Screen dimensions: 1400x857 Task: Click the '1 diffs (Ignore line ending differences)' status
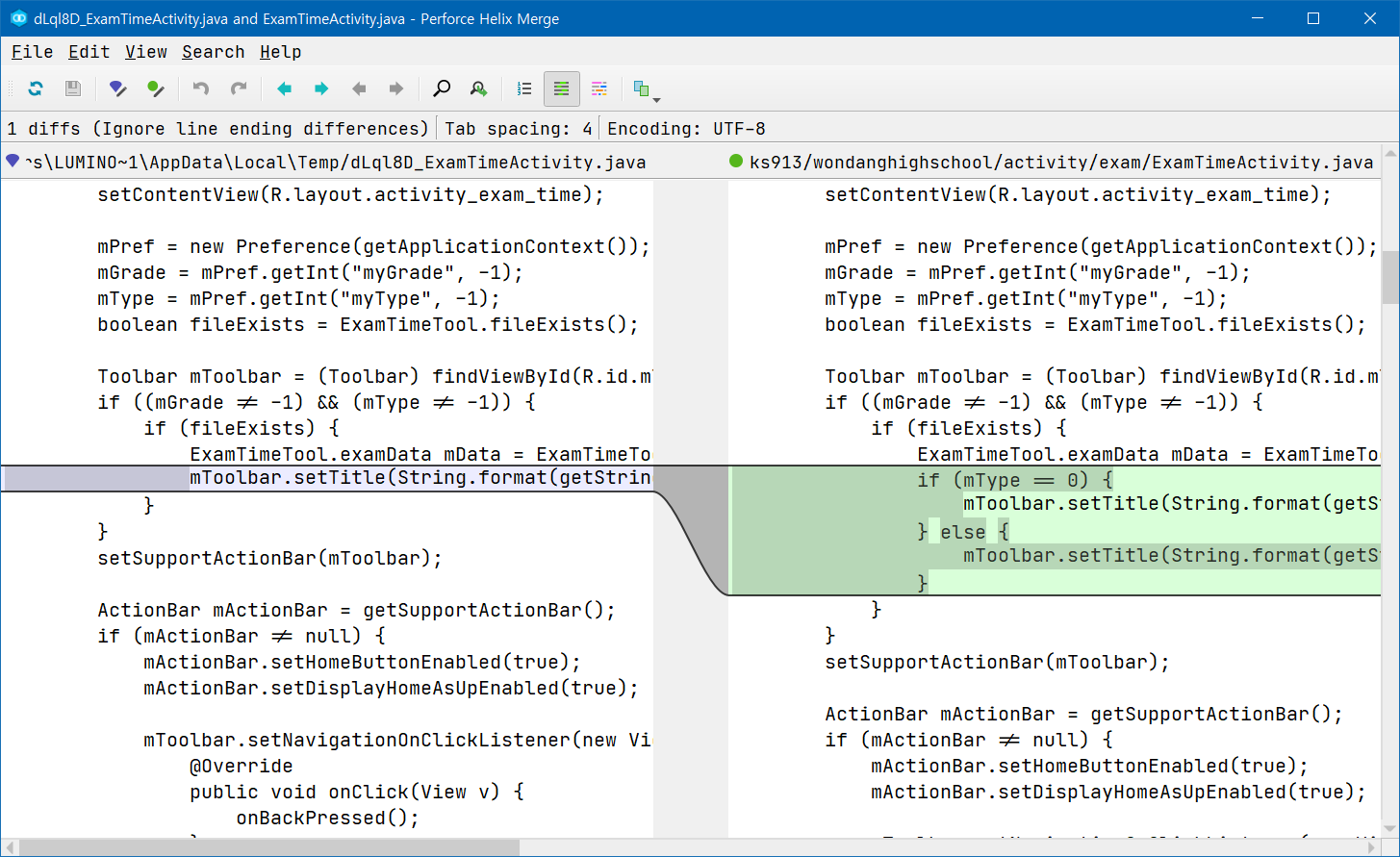pyautogui.click(x=217, y=128)
